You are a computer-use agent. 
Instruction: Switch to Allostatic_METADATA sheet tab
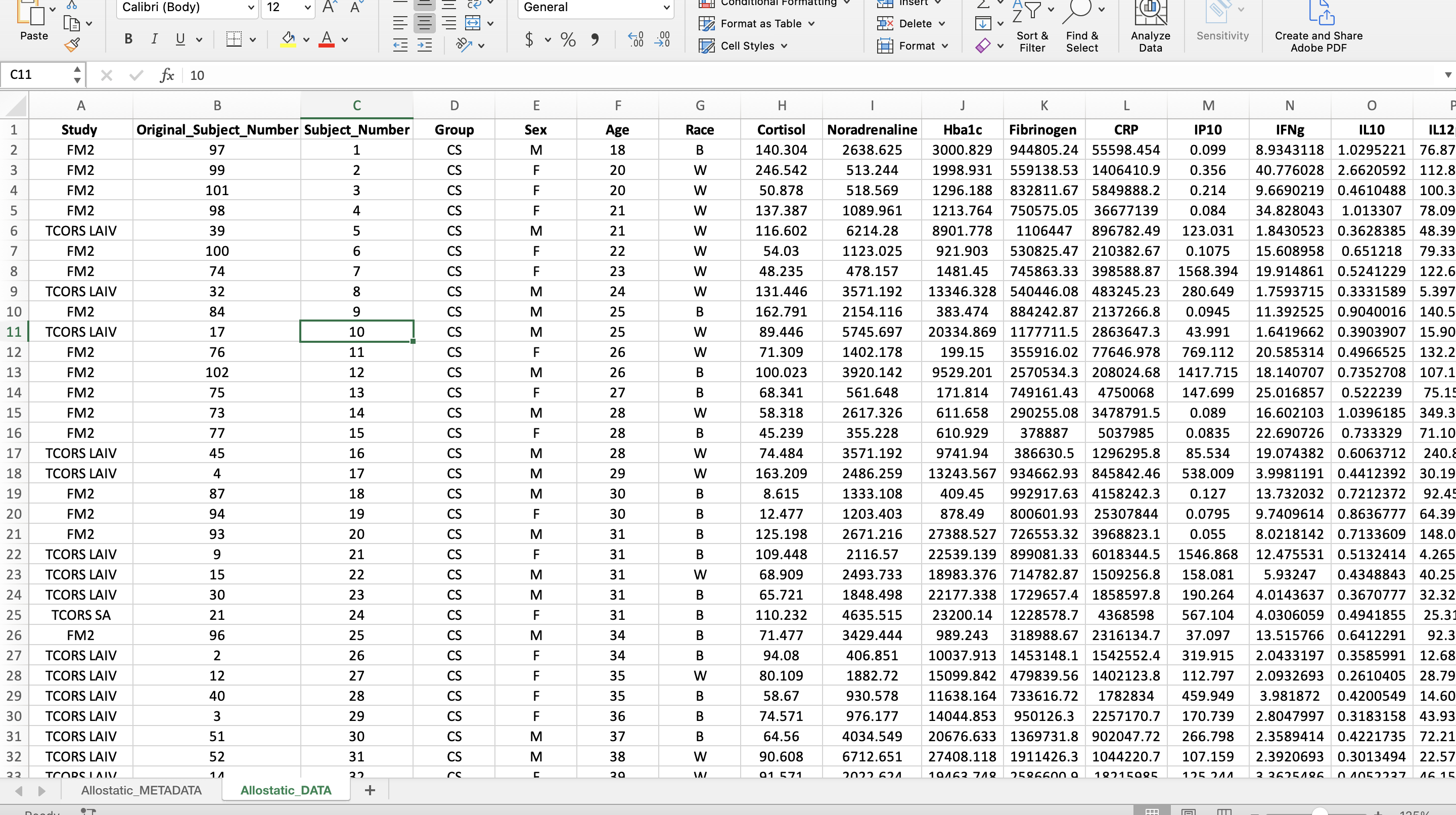(x=142, y=790)
